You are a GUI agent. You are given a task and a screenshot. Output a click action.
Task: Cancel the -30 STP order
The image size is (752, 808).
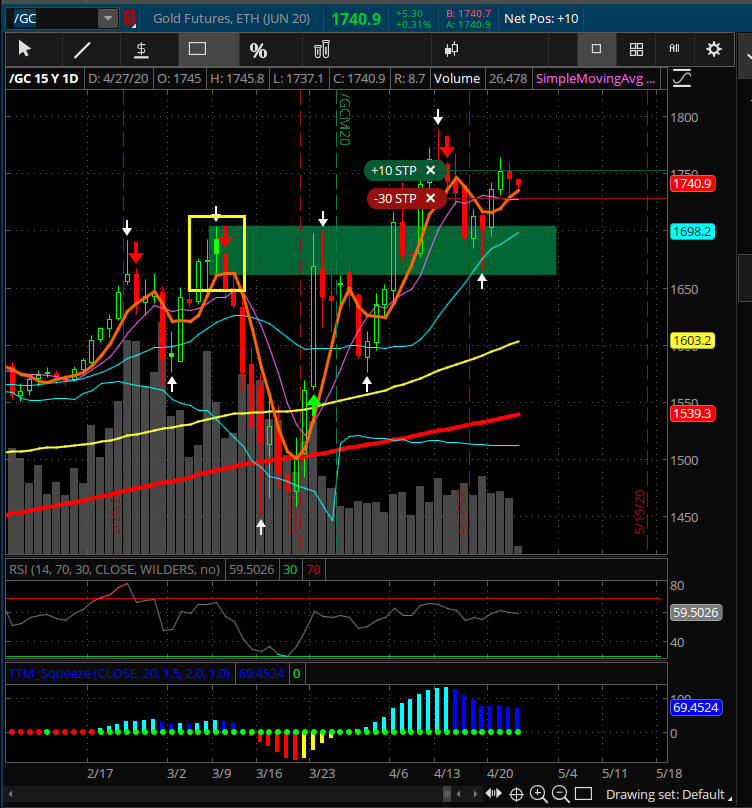pyautogui.click(x=431, y=198)
